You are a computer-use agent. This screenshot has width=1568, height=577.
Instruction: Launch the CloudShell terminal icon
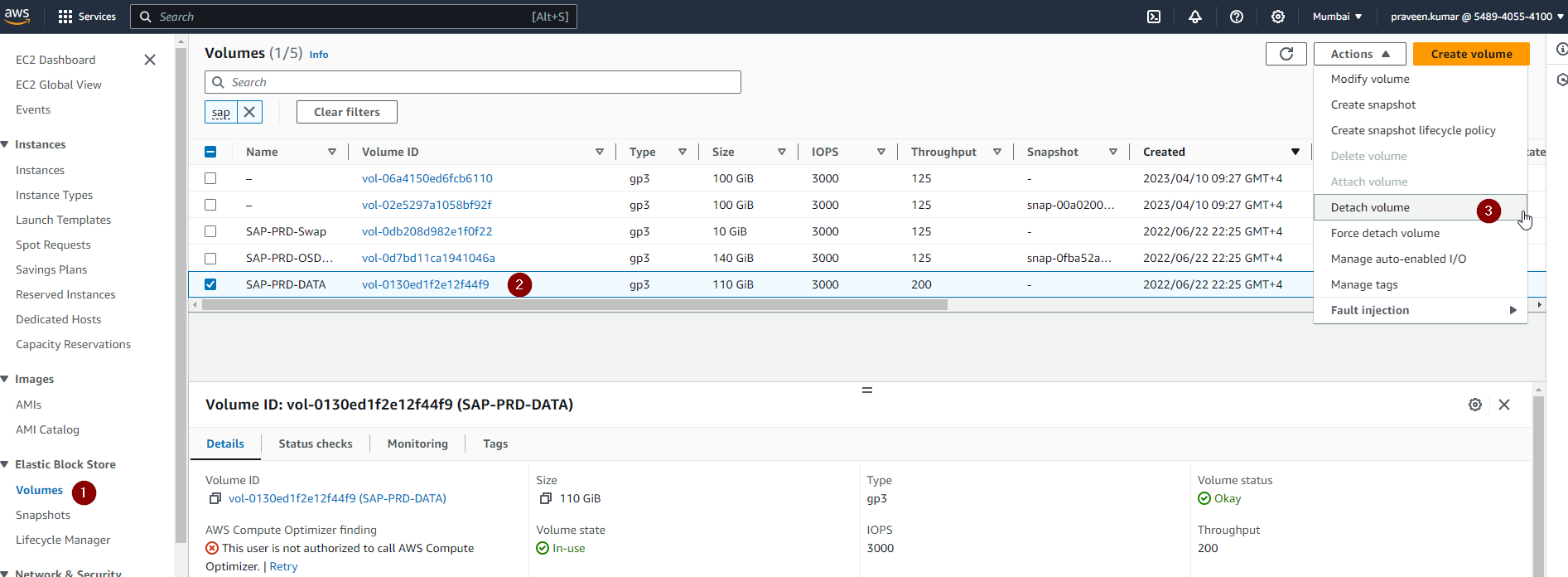(x=1154, y=17)
